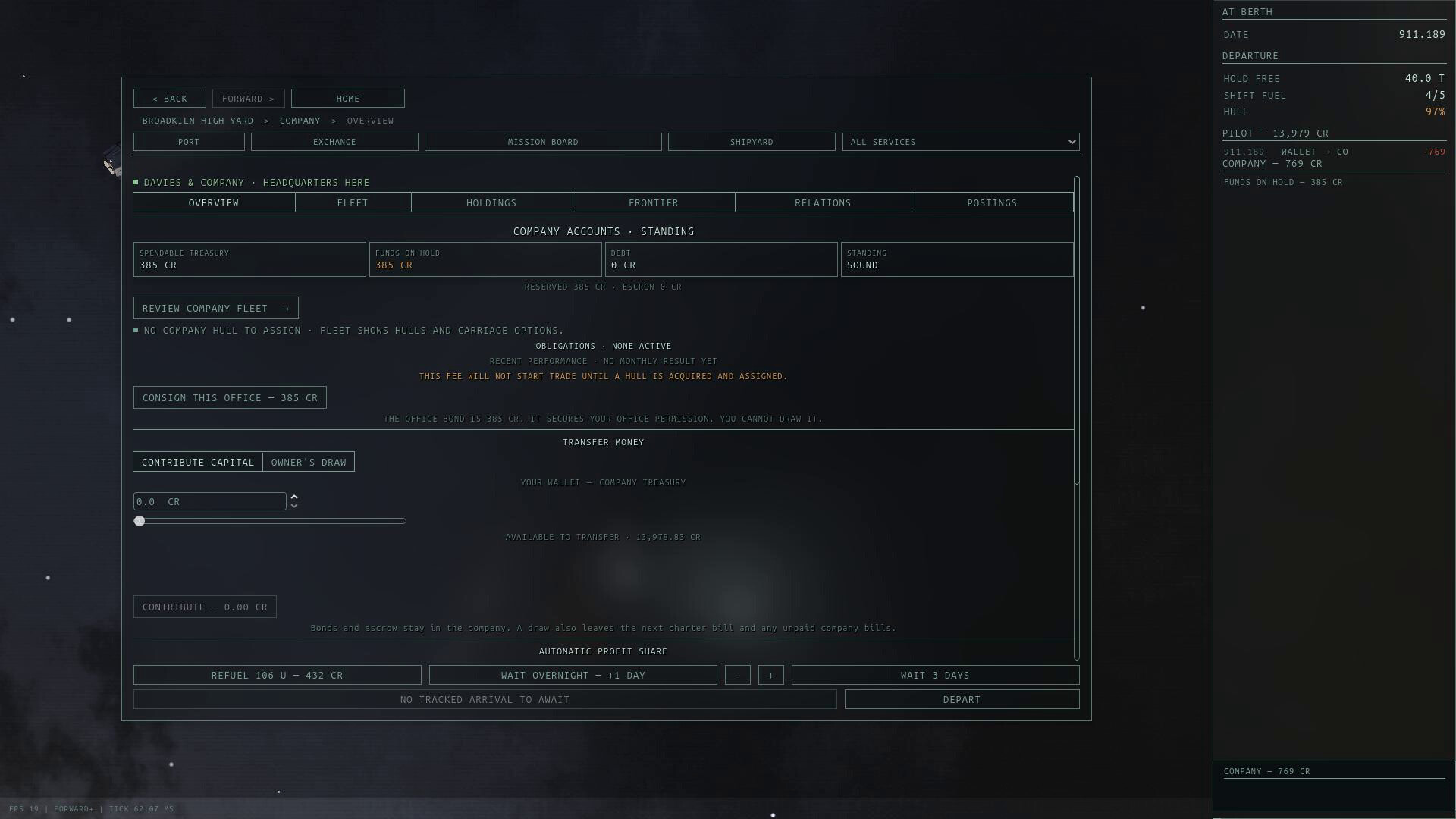Click Wait 3 Days button
Viewport: 1456px width, 819px height.
936,675
